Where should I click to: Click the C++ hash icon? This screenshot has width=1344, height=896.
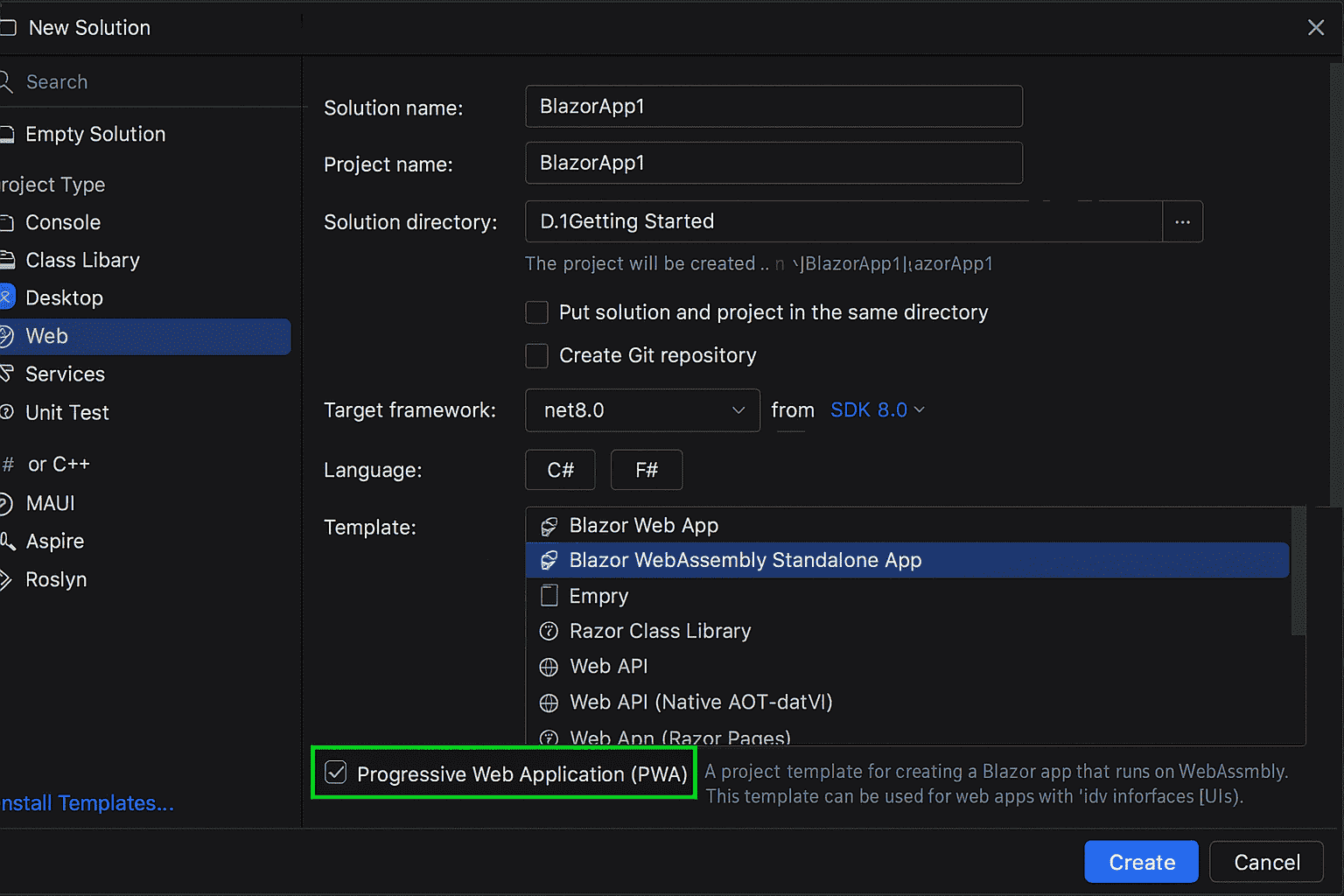tap(9, 465)
